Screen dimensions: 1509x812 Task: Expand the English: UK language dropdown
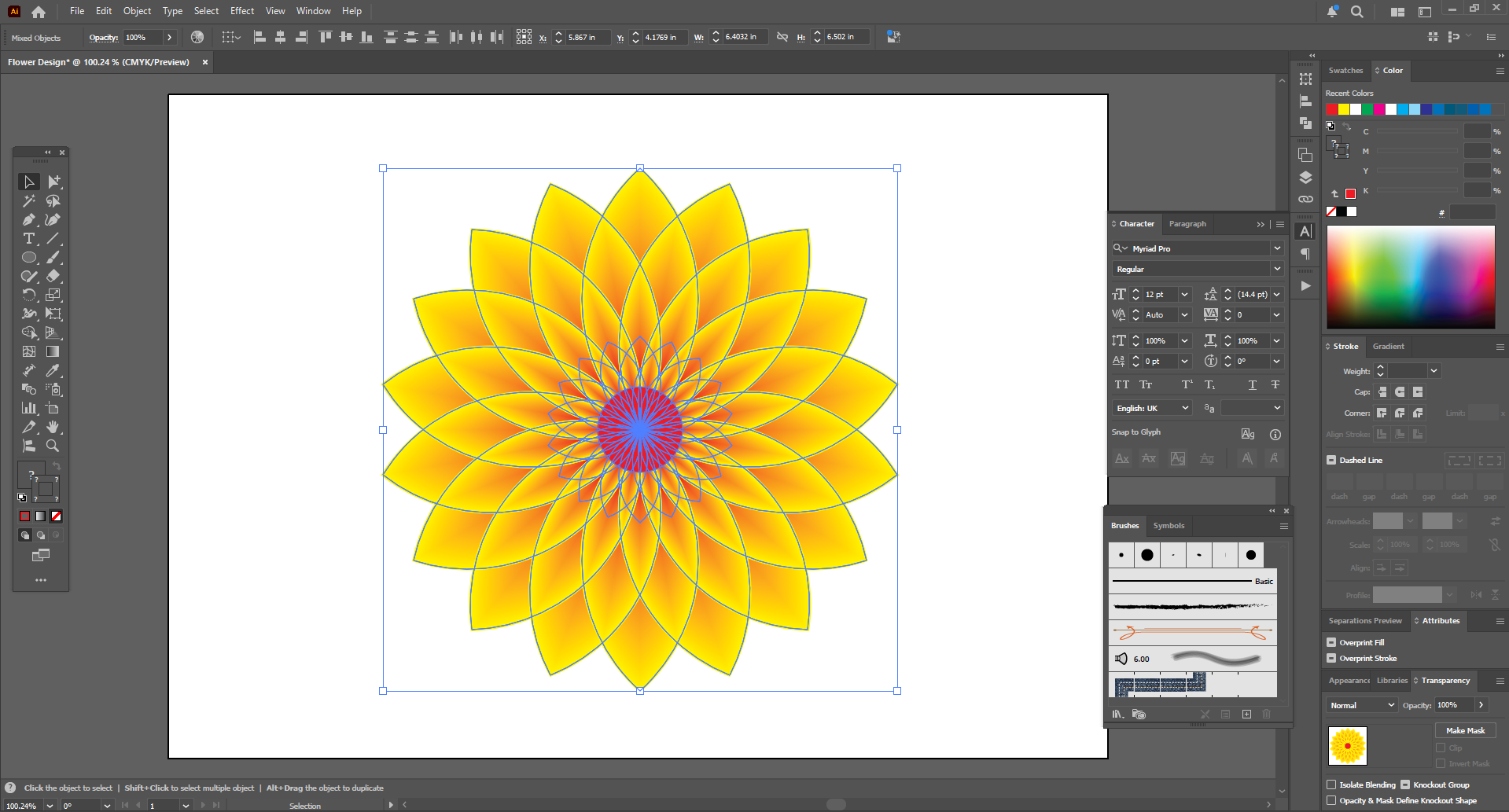(x=1152, y=409)
